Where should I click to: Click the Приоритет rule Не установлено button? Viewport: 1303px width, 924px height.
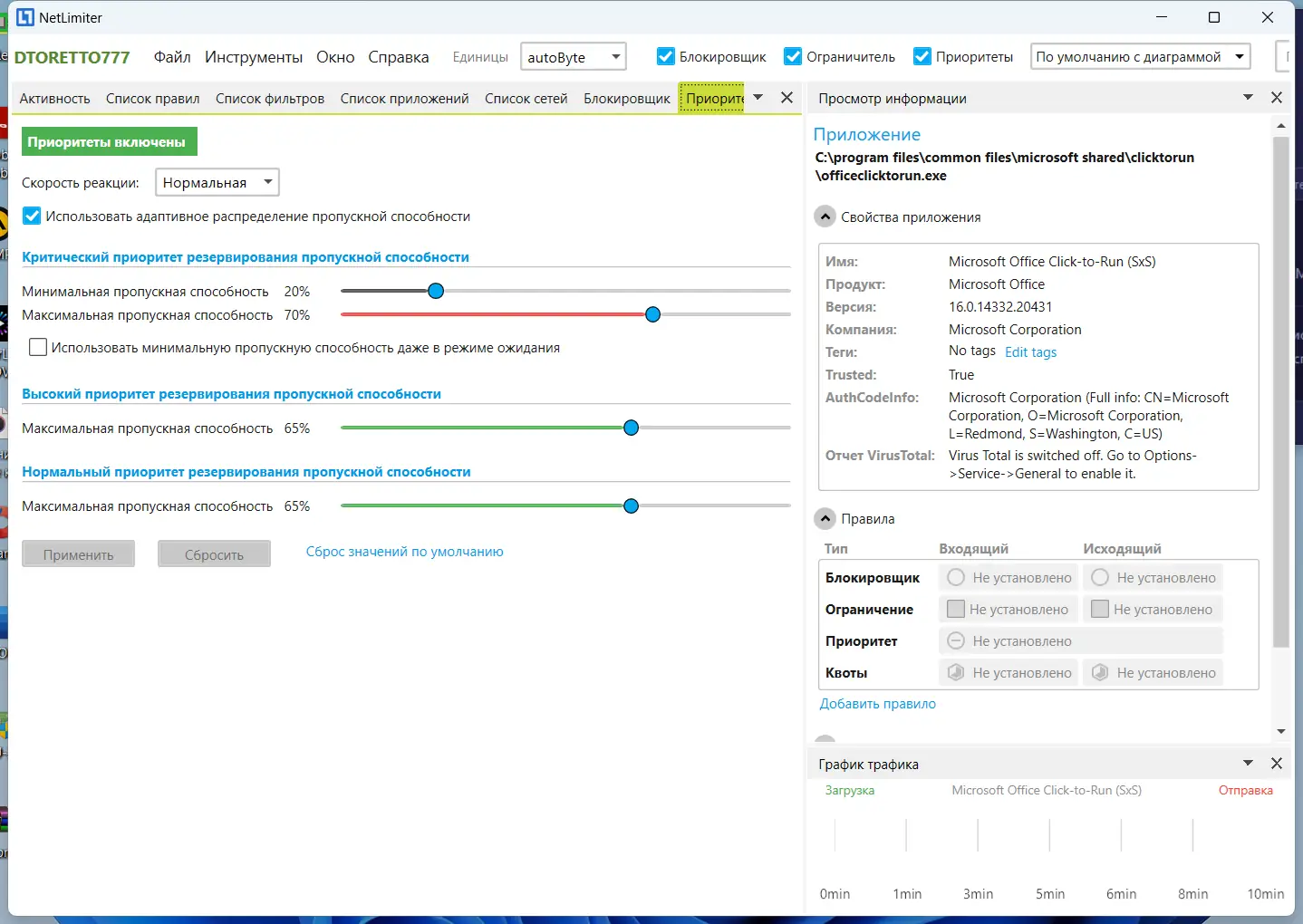[x=1081, y=641]
